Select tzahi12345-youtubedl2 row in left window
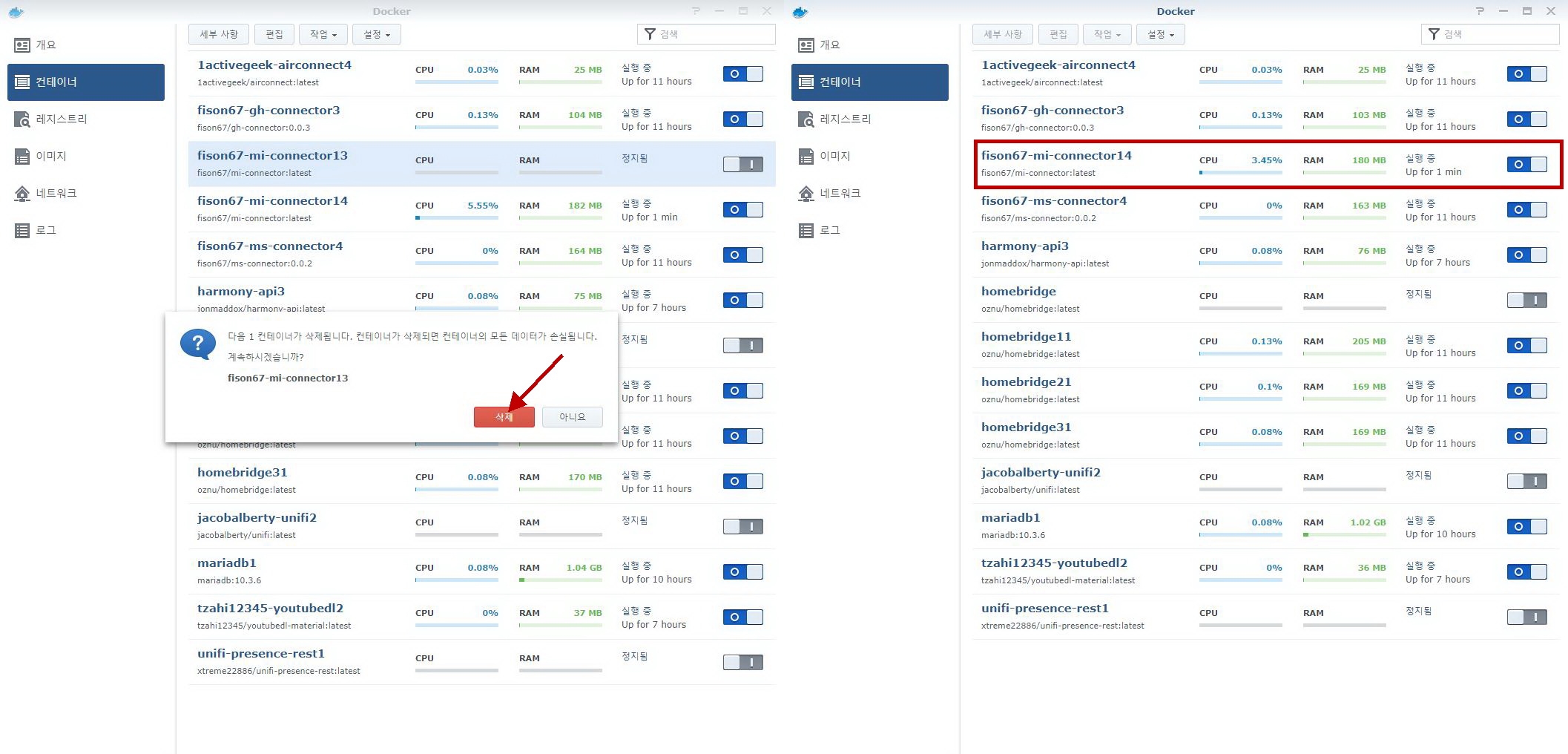 pos(482,617)
